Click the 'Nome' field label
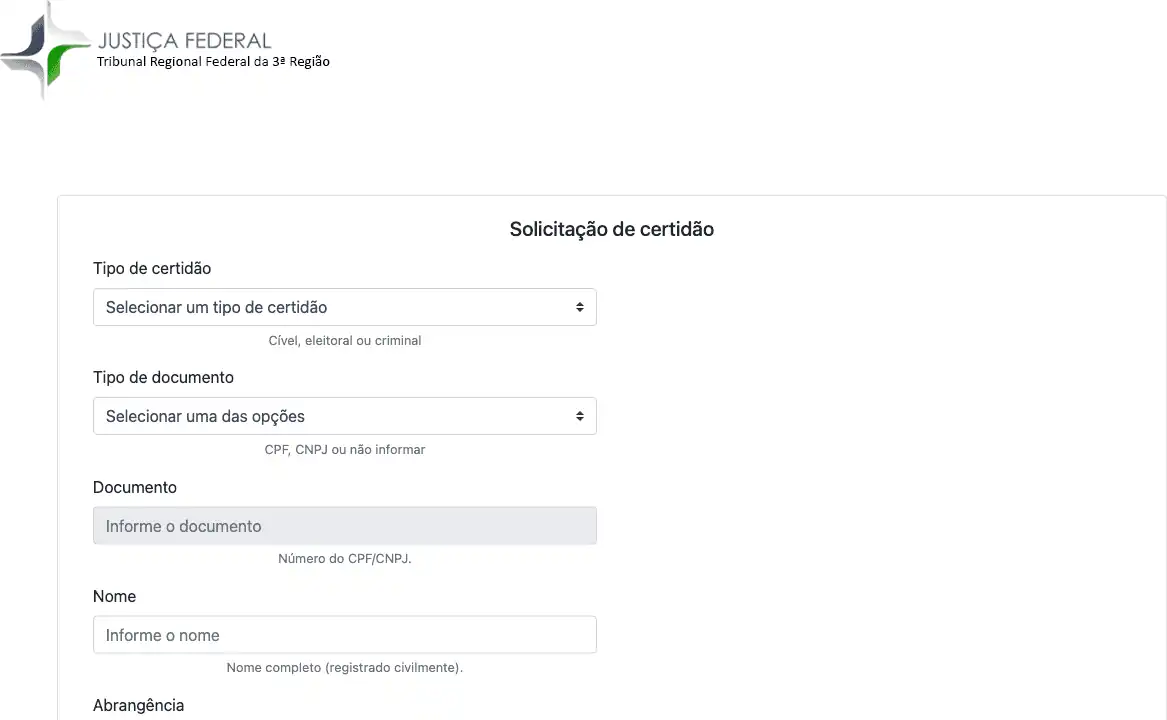The width and height of the screenshot is (1167, 720). 114,596
